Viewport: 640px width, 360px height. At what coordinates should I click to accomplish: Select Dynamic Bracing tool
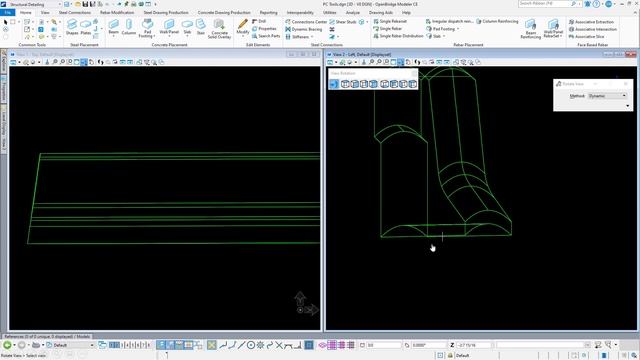coord(304,29)
